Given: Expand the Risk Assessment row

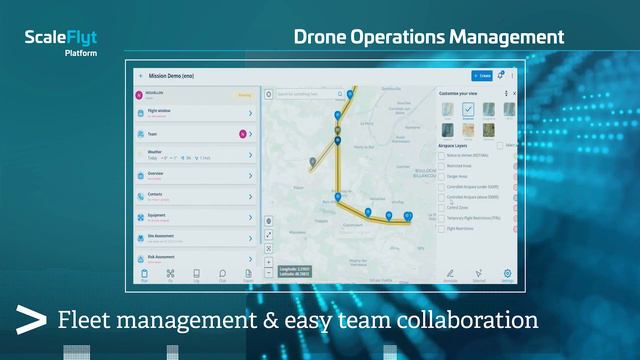Looking at the screenshot, I should point(196,259).
